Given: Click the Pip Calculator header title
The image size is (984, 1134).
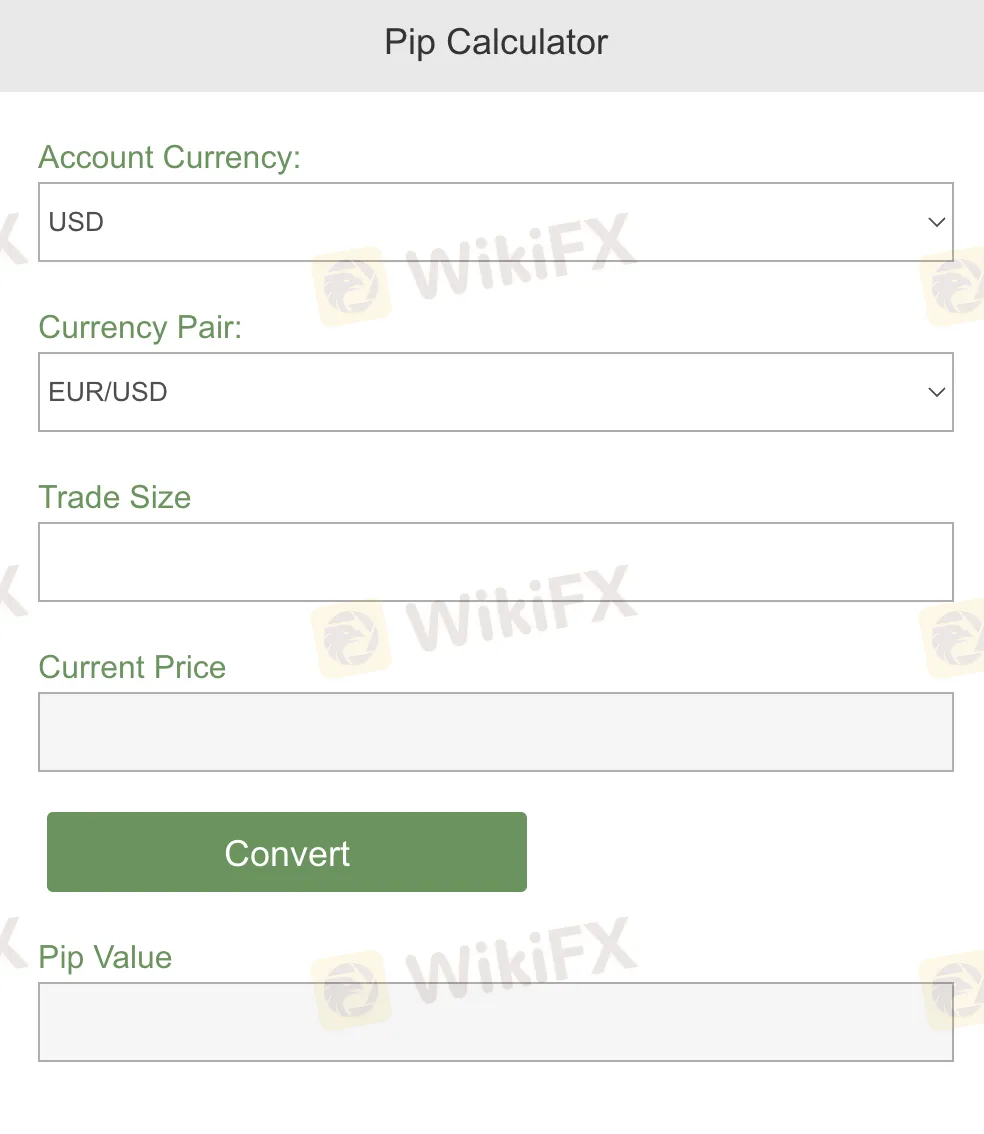Looking at the screenshot, I should coord(496,42).
